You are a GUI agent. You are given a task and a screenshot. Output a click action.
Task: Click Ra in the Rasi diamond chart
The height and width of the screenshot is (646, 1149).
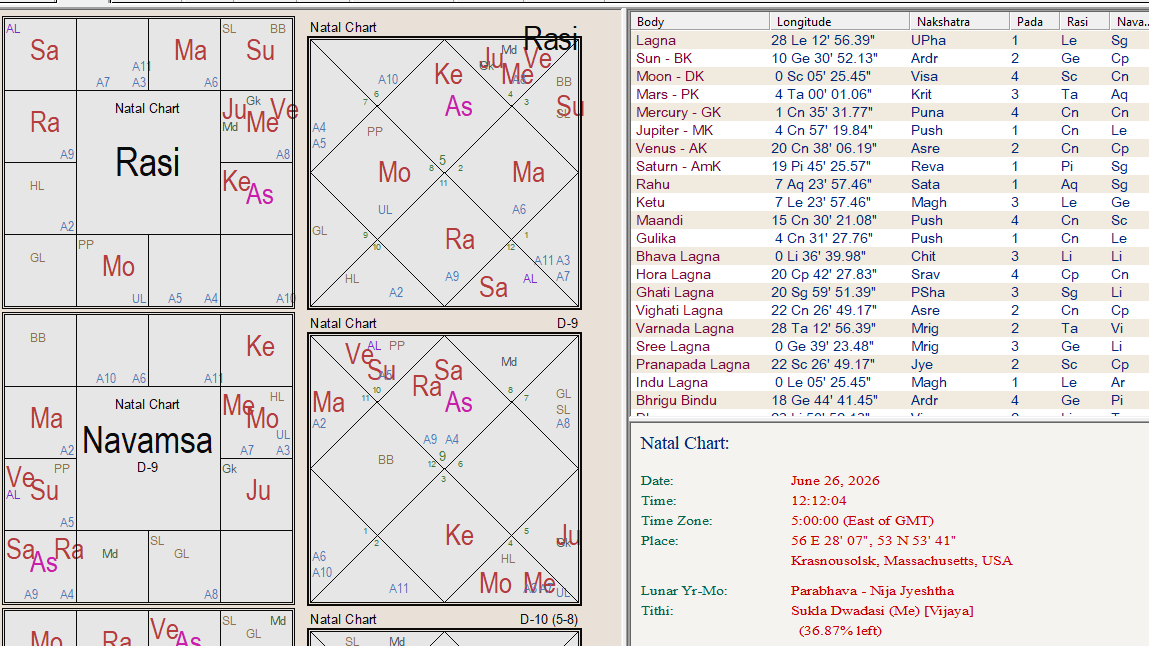tap(459, 240)
